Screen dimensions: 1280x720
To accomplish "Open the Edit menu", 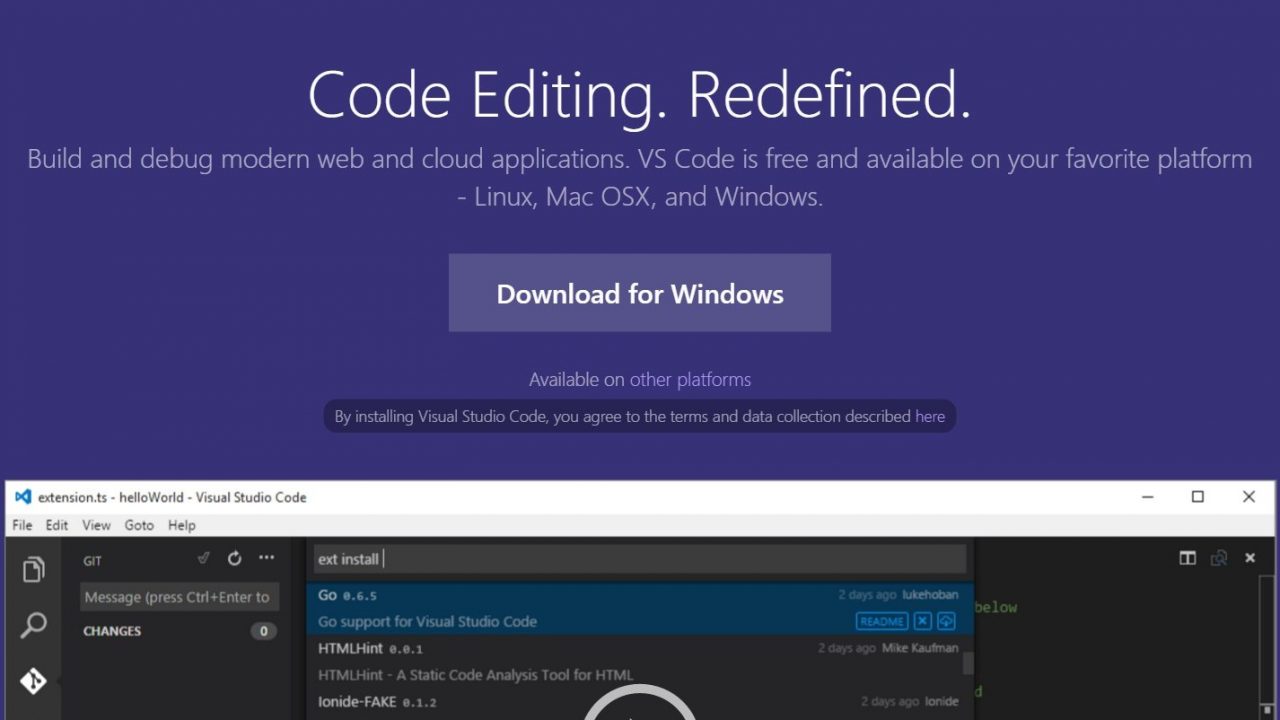I will 57,525.
